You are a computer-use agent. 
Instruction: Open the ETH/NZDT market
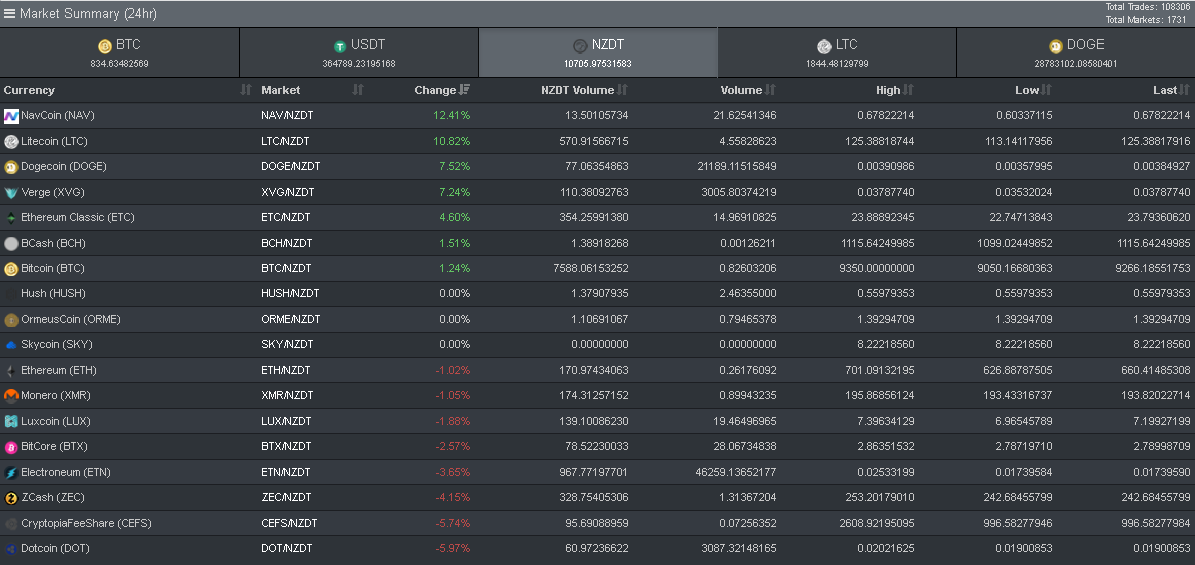point(286,370)
